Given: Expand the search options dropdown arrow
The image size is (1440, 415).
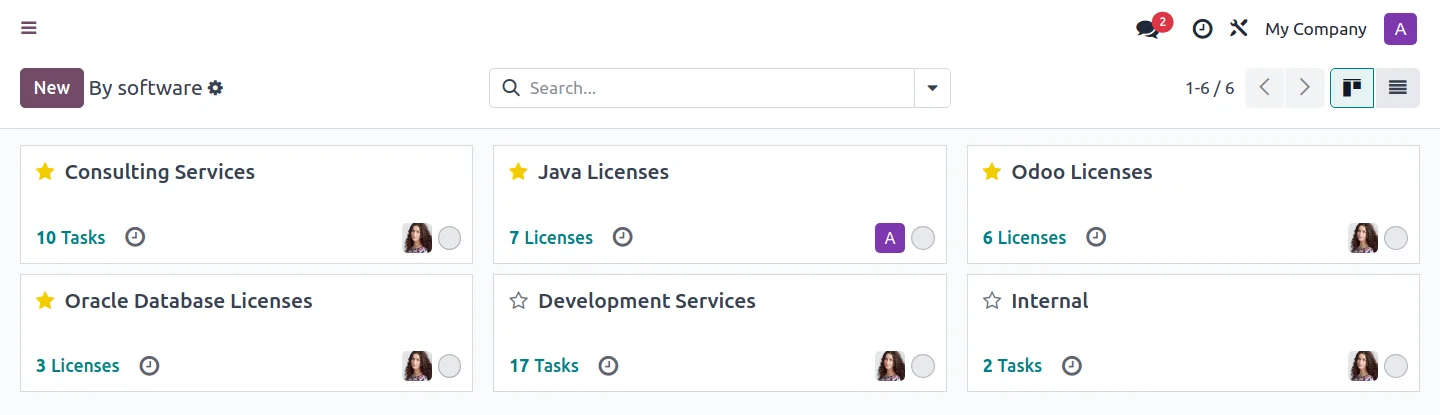Looking at the screenshot, I should pyautogui.click(x=932, y=88).
